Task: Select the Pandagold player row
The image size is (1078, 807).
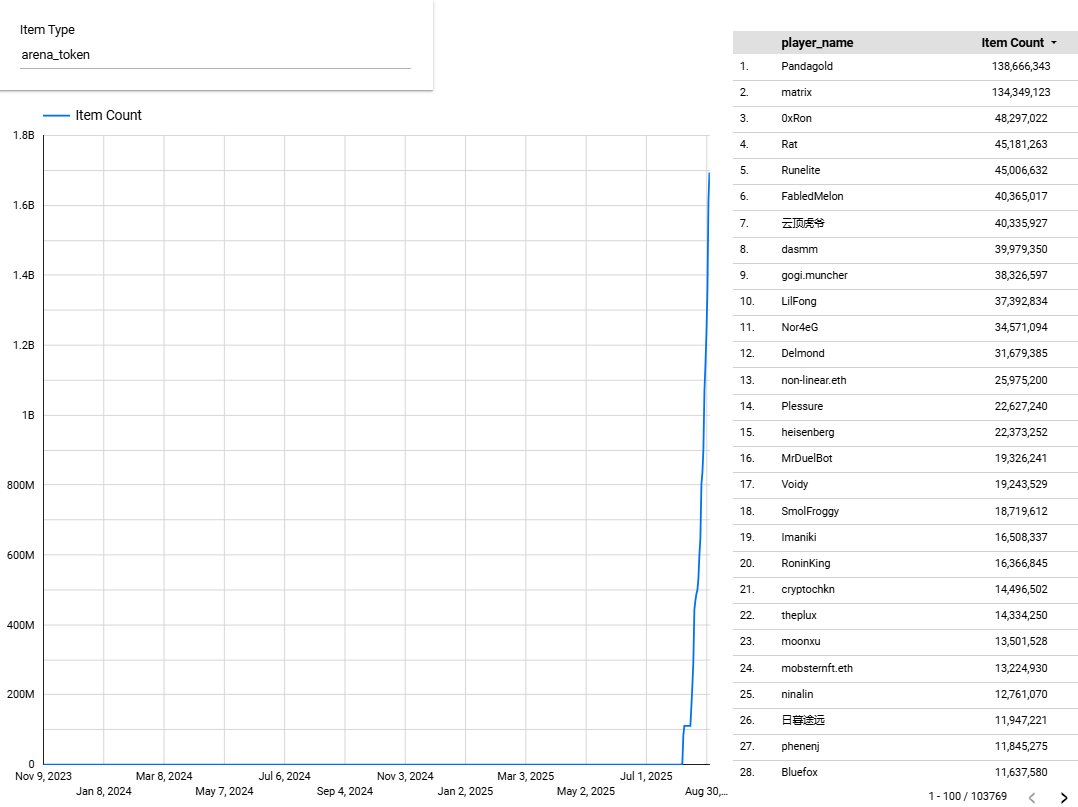Action: pyautogui.click(x=905, y=67)
